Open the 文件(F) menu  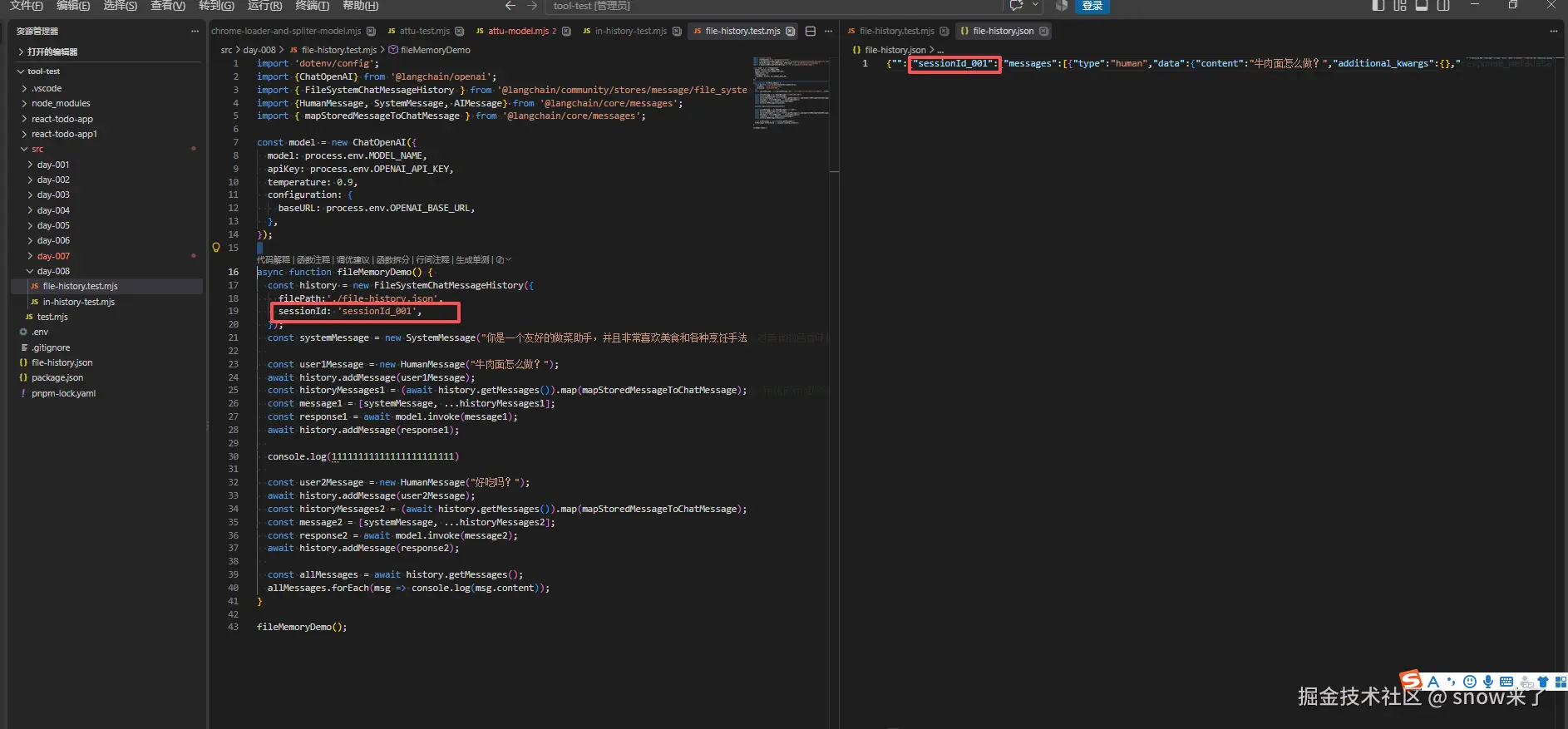[27, 6]
